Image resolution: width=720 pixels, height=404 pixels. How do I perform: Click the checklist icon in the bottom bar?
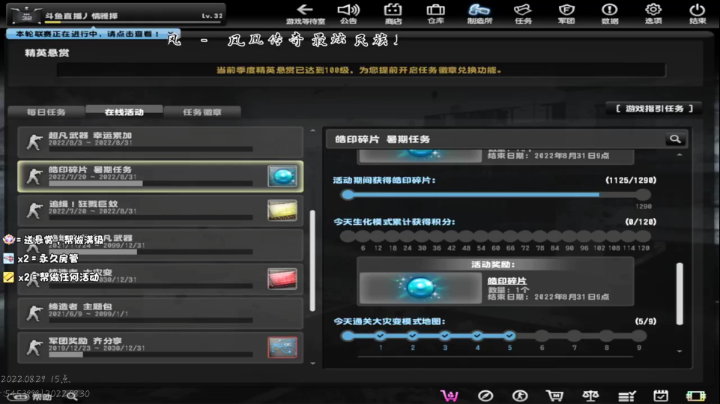coord(626,395)
